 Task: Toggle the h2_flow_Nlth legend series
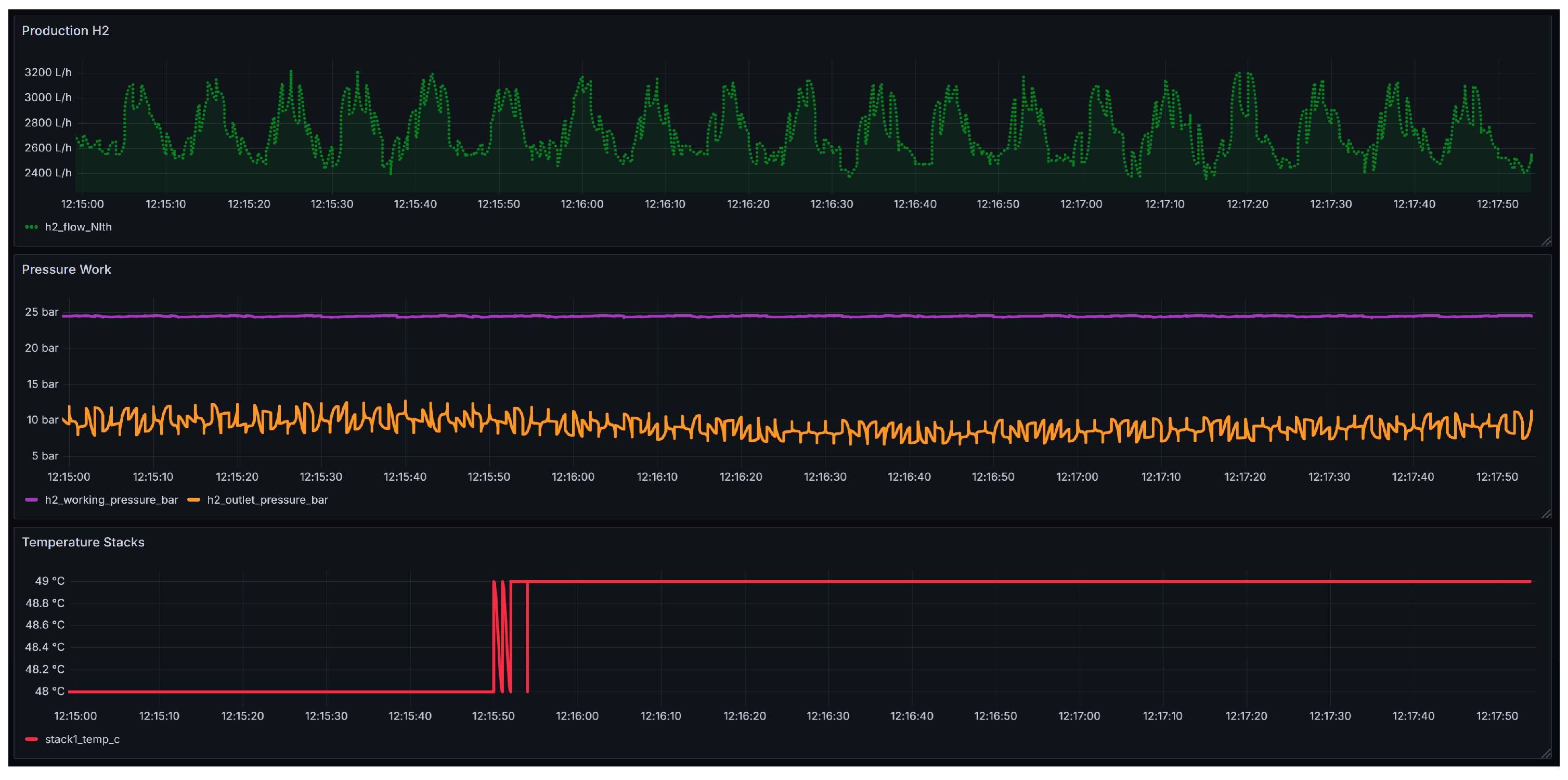pyautogui.click(x=78, y=226)
